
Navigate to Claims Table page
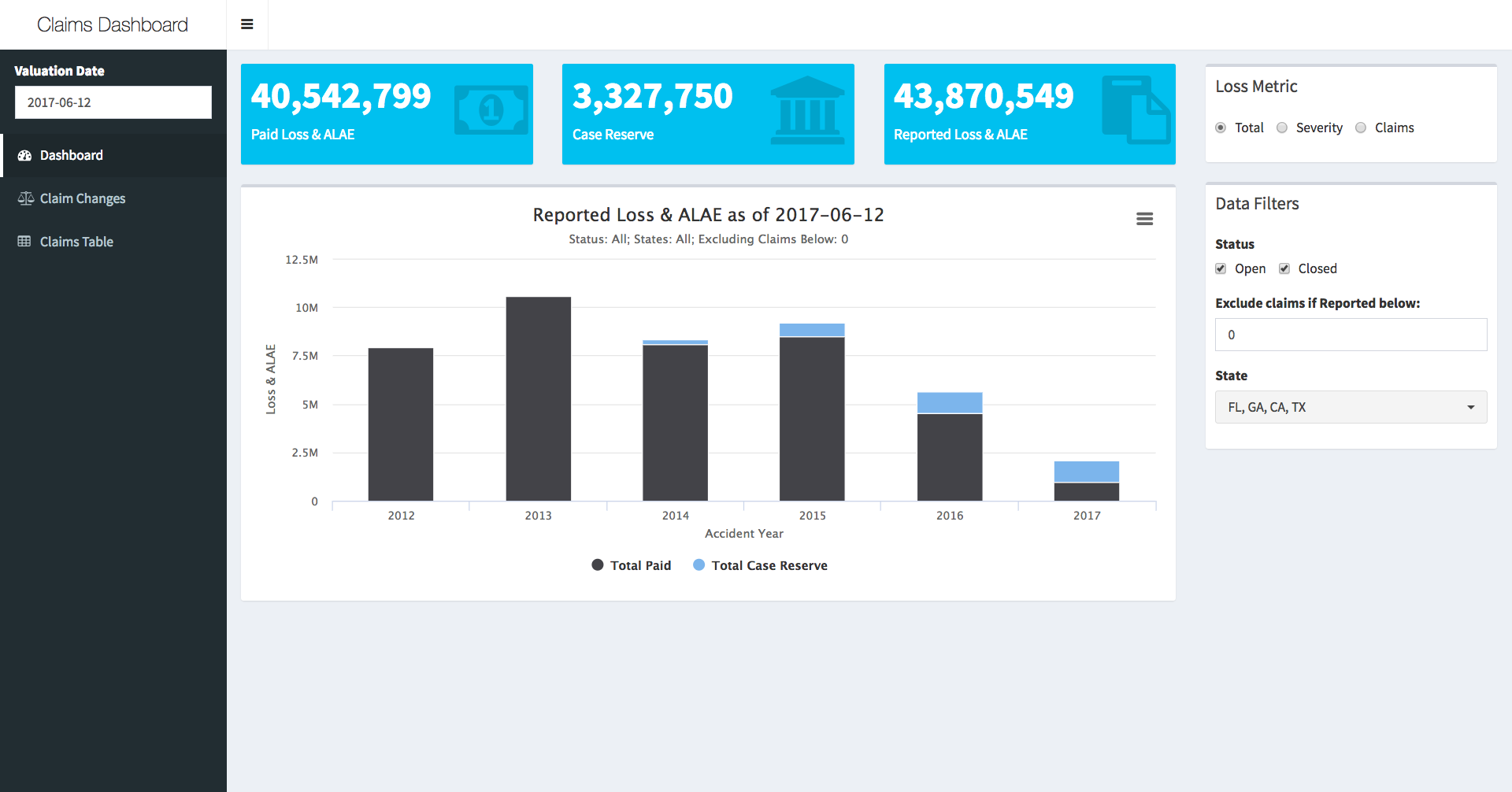tap(76, 241)
